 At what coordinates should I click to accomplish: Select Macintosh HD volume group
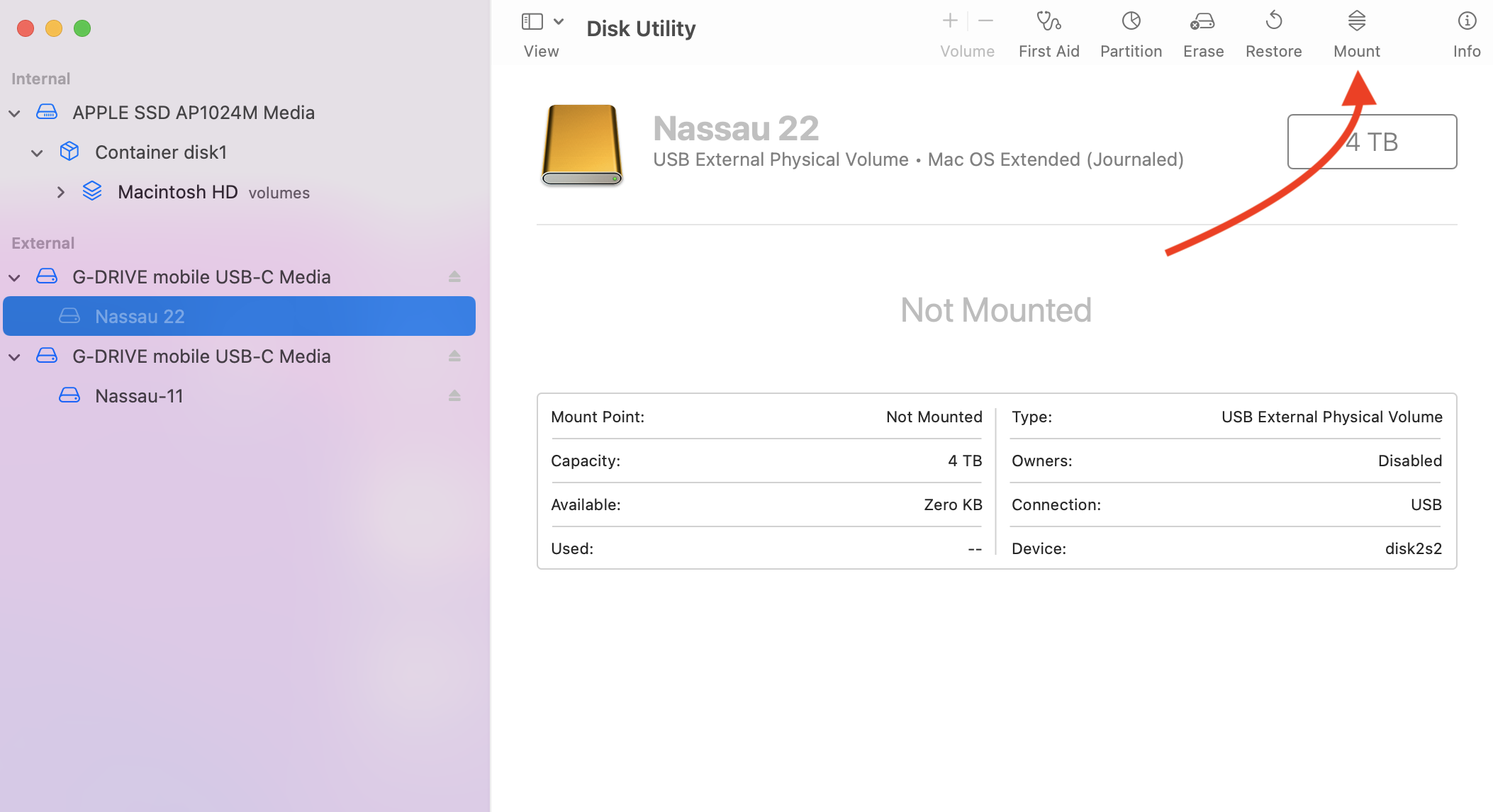pyautogui.click(x=177, y=192)
